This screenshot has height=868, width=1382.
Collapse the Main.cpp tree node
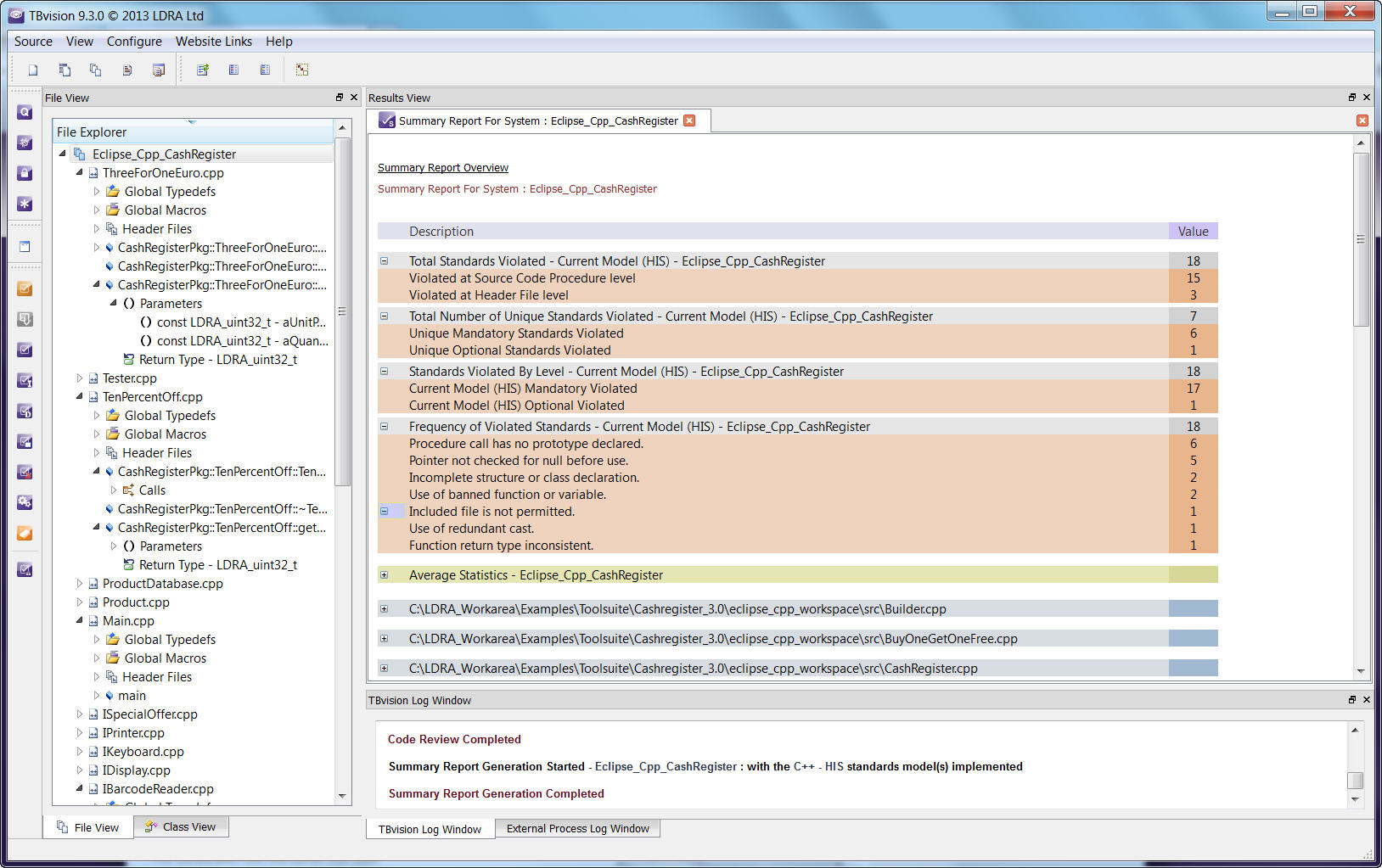[80, 621]
